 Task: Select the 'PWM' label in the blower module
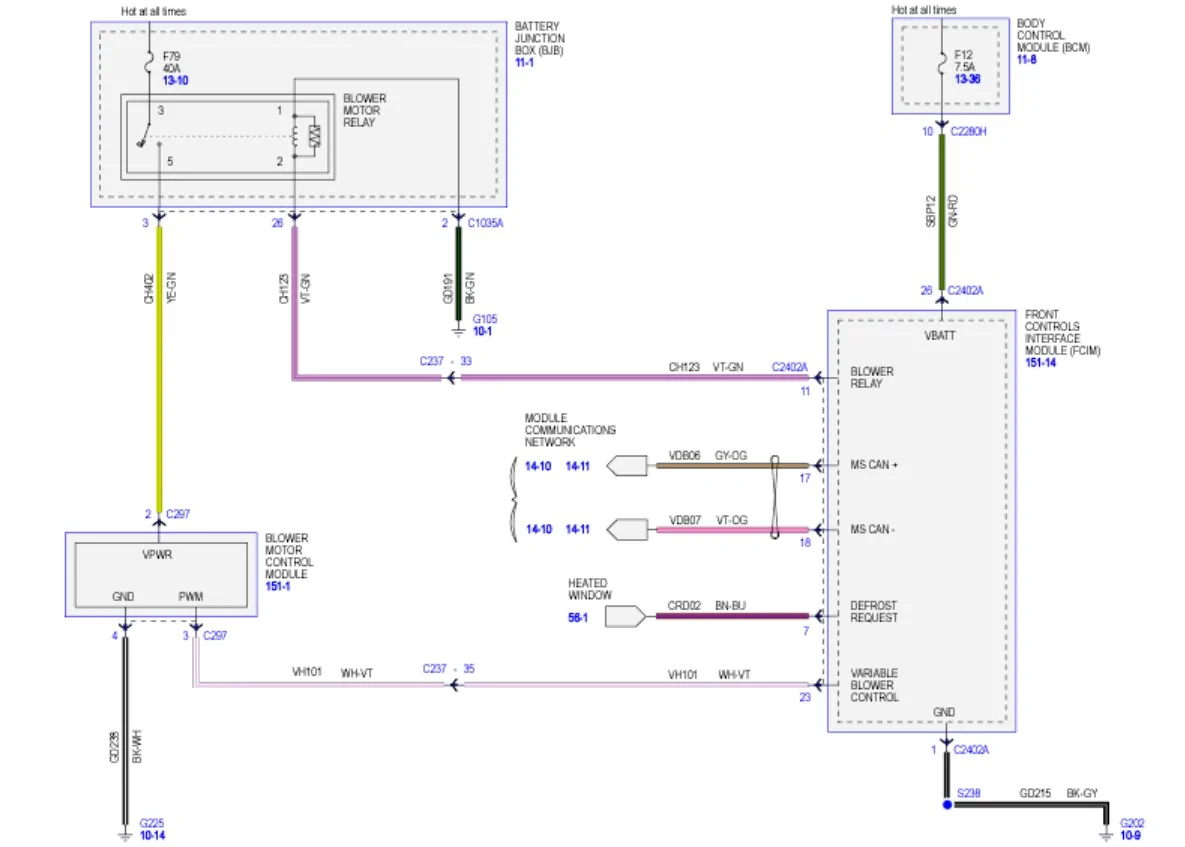coord(190,597)
